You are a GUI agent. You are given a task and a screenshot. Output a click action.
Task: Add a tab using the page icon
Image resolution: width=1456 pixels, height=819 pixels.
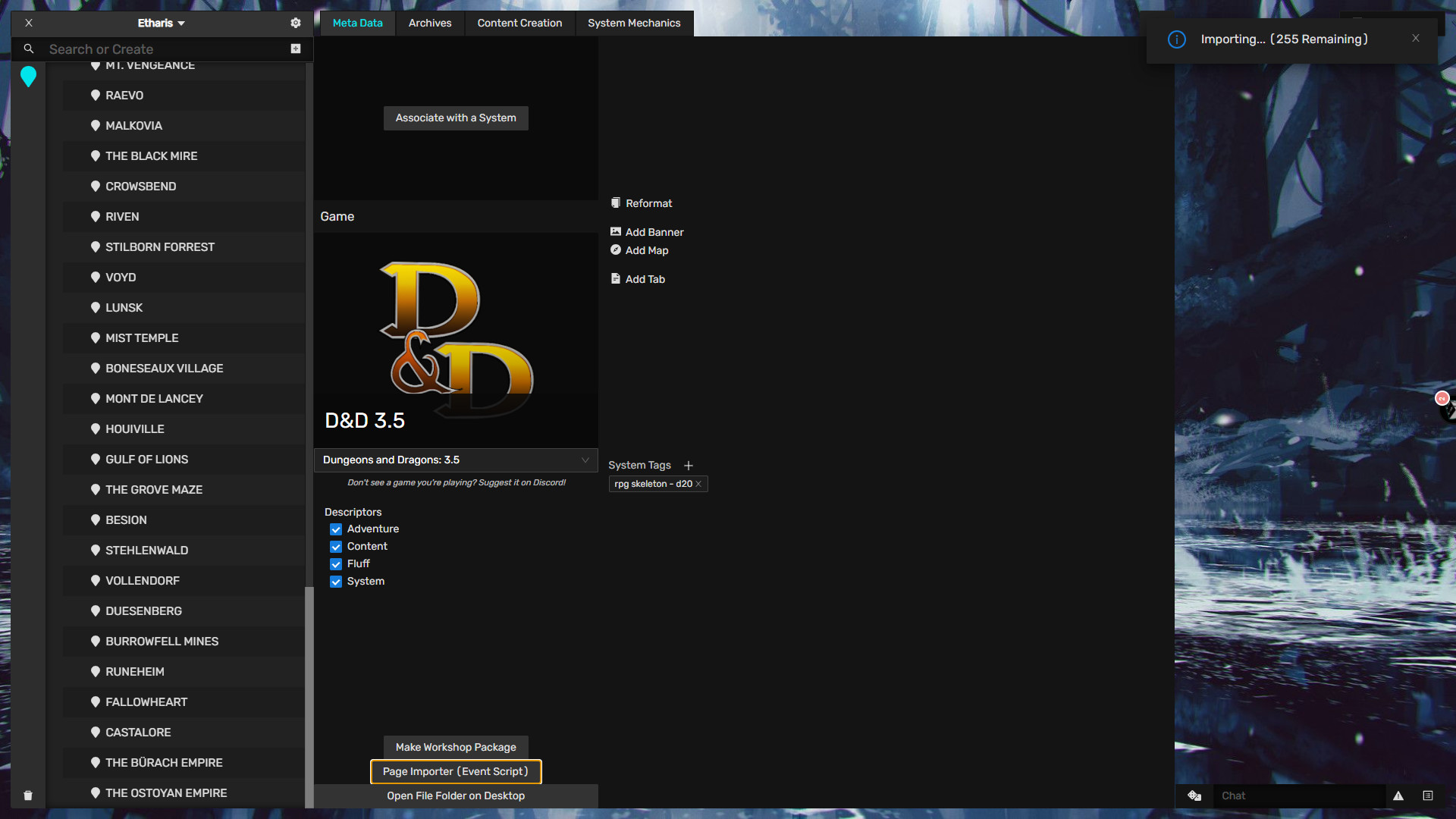point(616,278)
